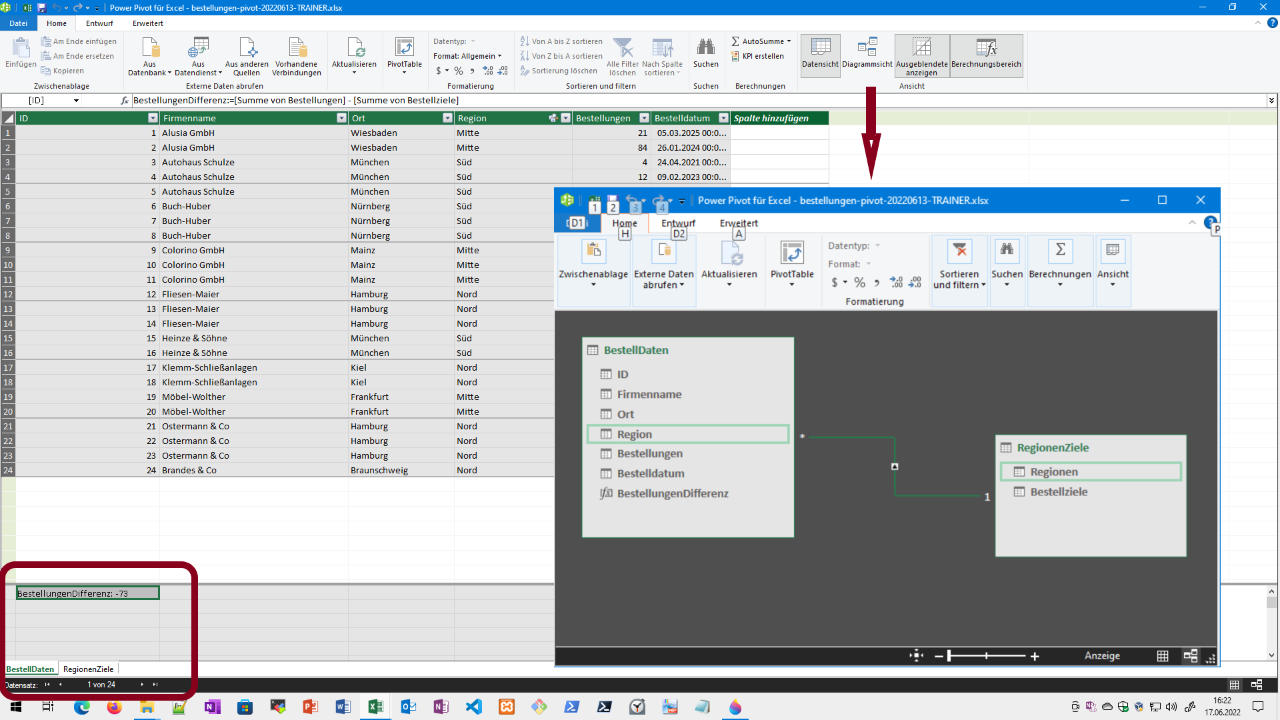
Task: Open Bestellungen column filter dropdown
Action: pyautogui.click(x=645, y=118)
